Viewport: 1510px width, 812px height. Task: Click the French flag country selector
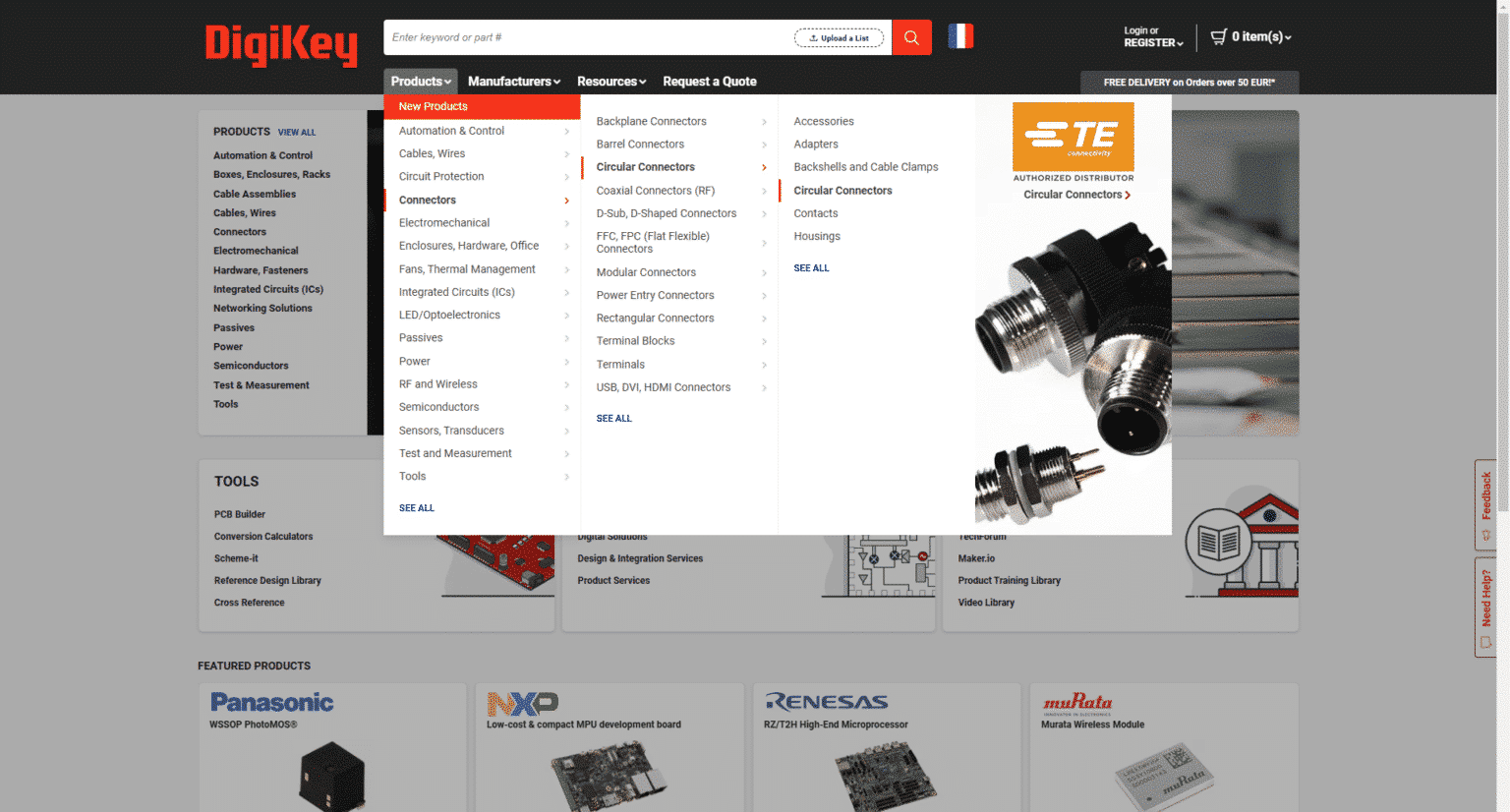pos(960,36)
